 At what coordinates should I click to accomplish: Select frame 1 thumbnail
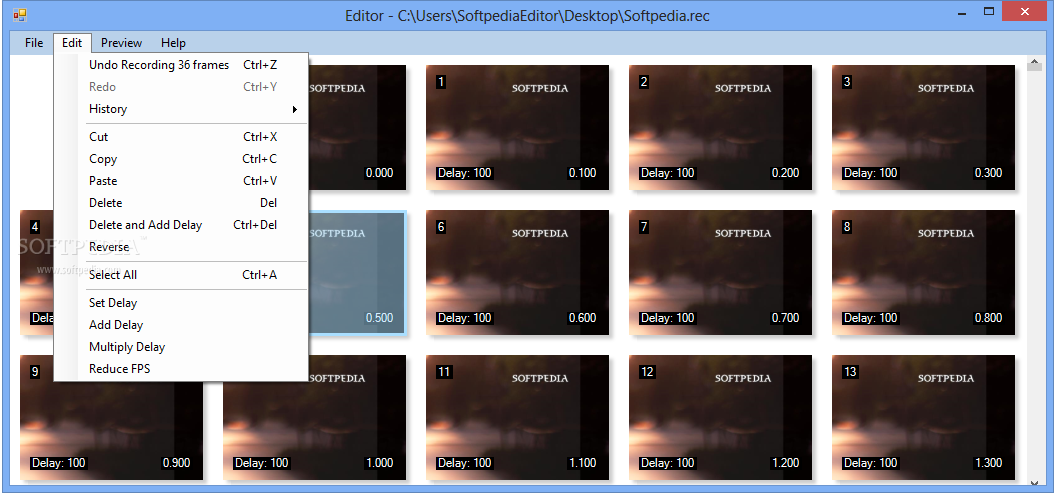(518, 128)
